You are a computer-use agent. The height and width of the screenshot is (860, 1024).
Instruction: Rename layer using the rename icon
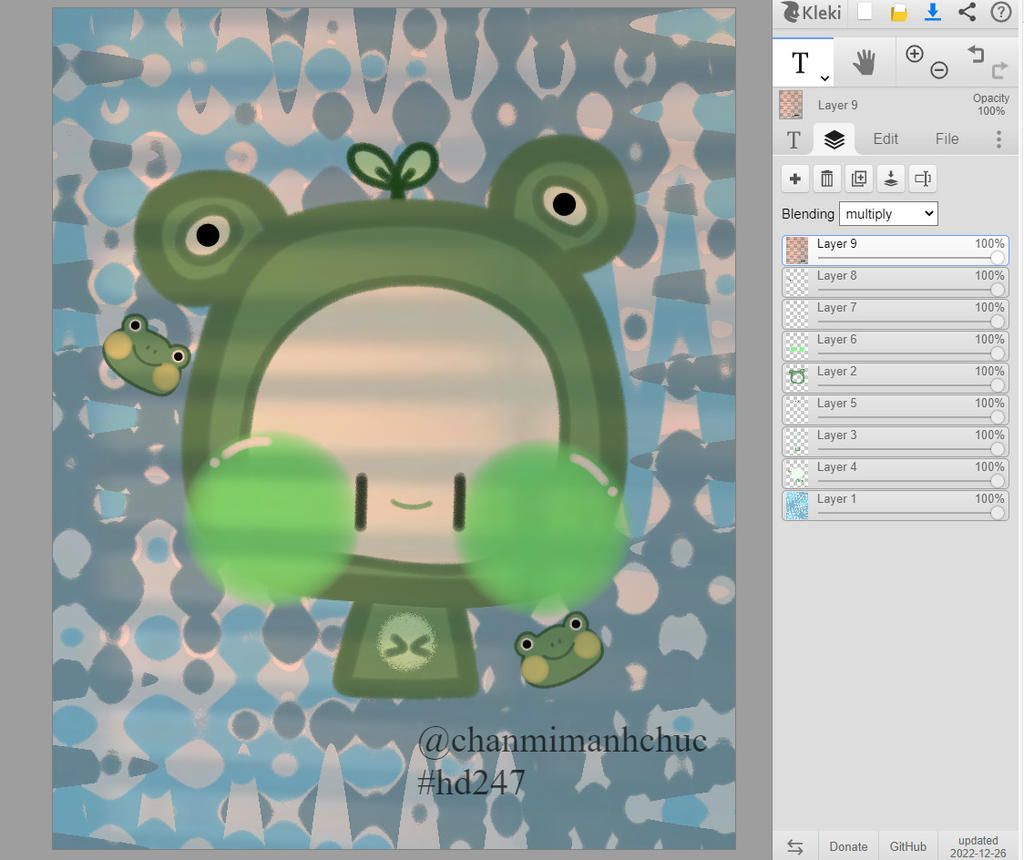coord(923,179)
